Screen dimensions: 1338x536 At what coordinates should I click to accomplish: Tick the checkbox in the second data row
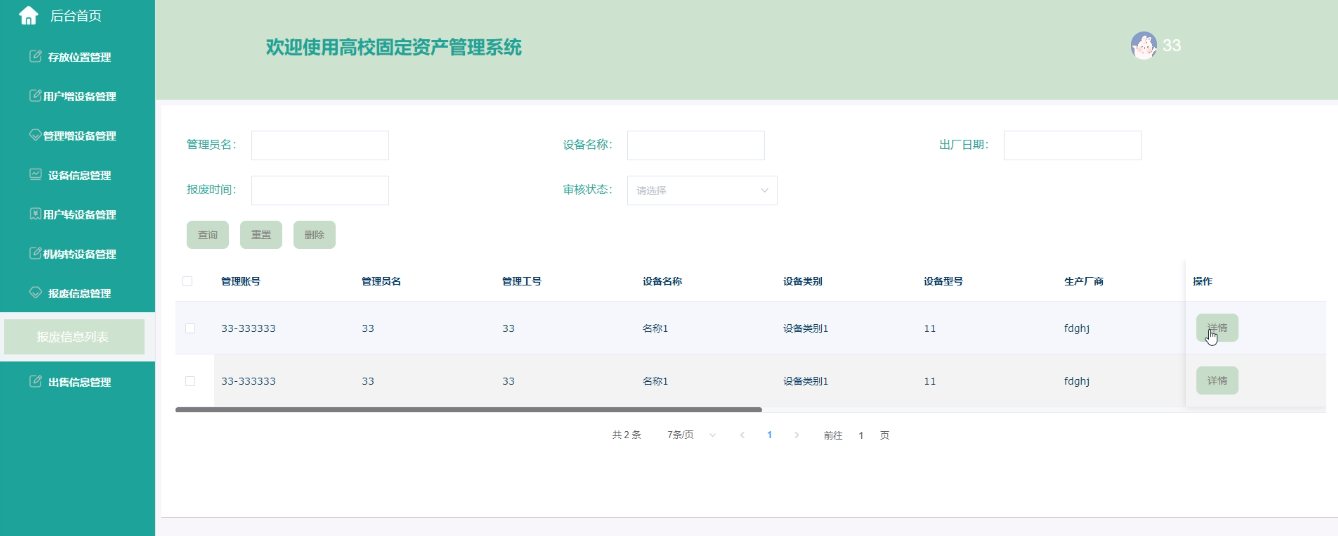pyautogui.click(x=190, y=381)
